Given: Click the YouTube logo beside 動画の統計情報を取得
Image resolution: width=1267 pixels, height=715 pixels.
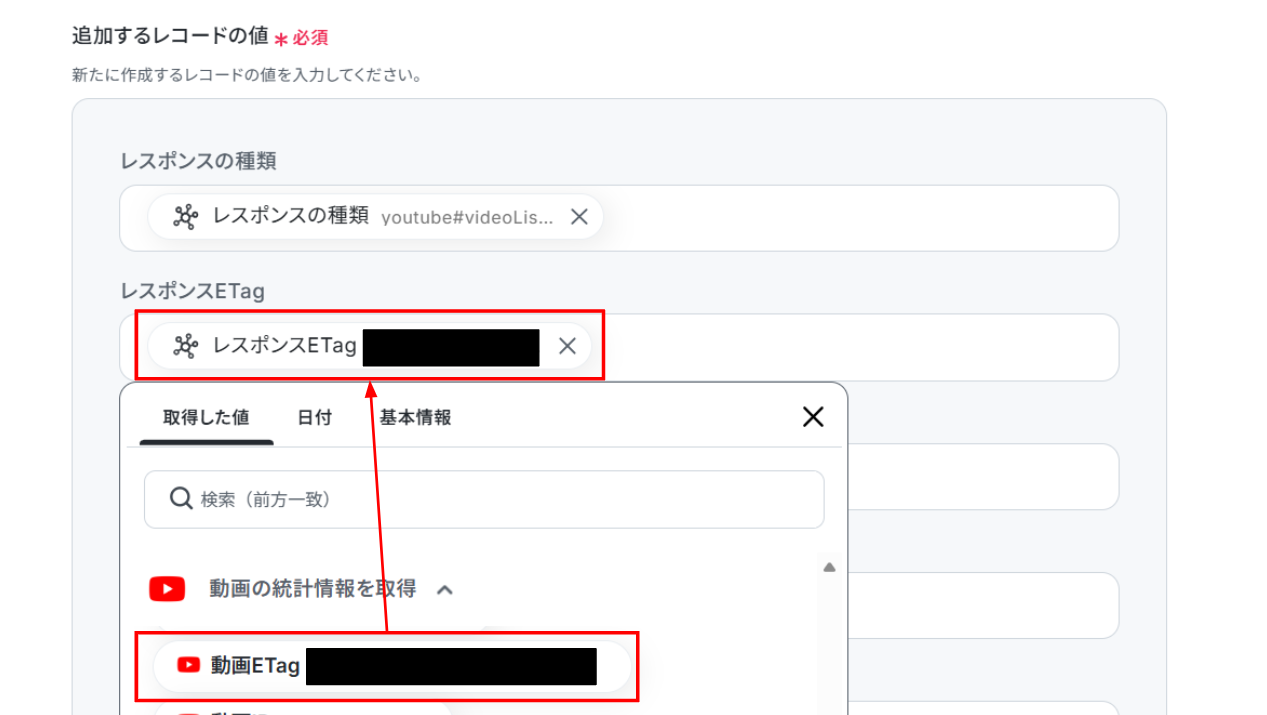Looking at the screenshot, I should click(167, 589).
